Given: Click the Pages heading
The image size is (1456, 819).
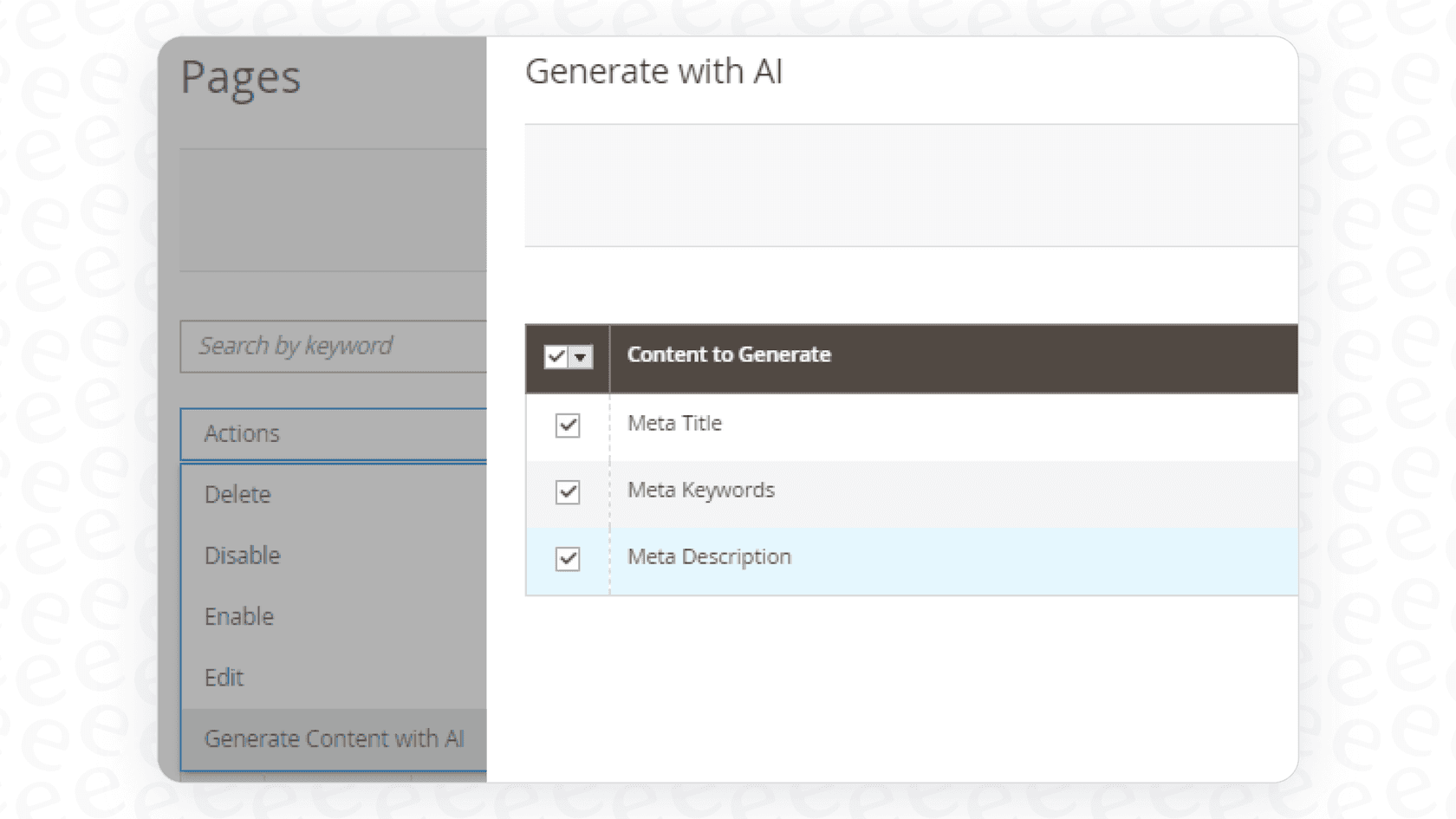Looking at the screenshot, I should (241, 77).
